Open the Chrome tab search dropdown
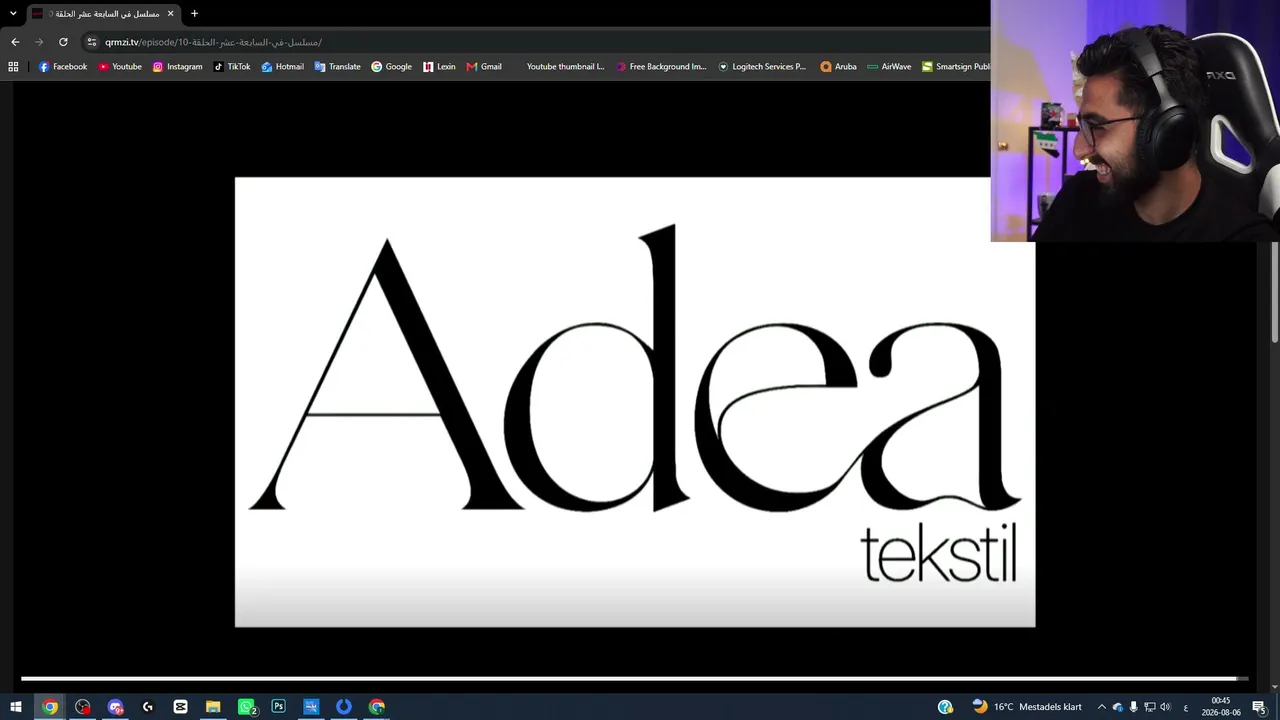The width and height of the screenshot is (1280, 720). pos(13,14)
